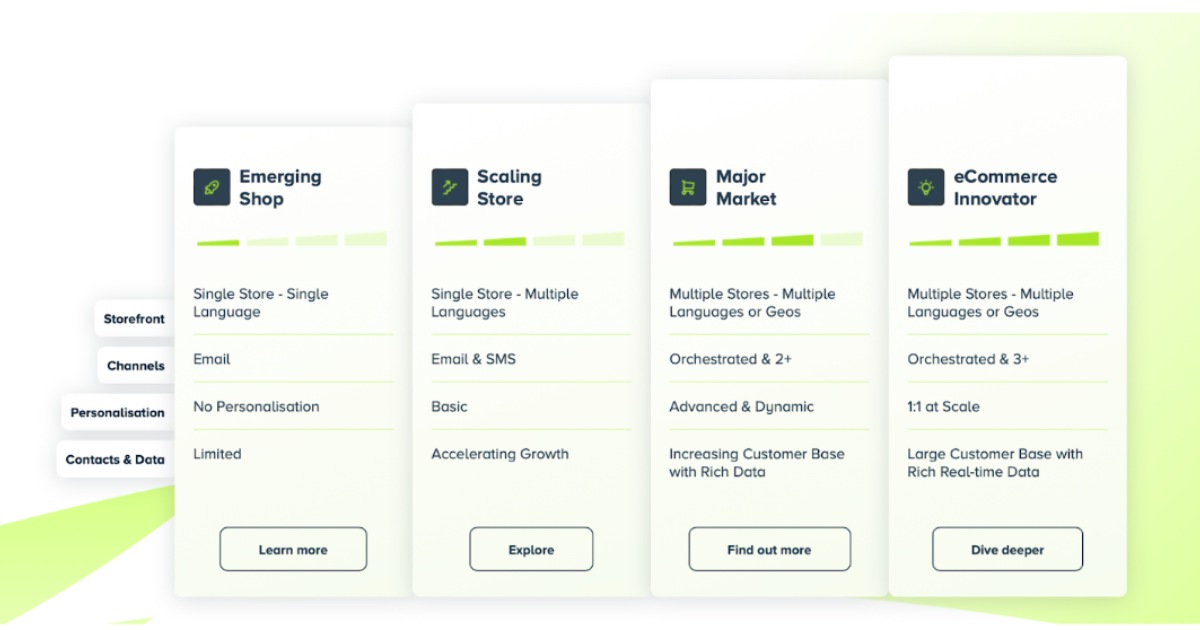Click the Emerging Shop card title
This screenshot has height=630, width=1200.
click(x=280, y=188)
